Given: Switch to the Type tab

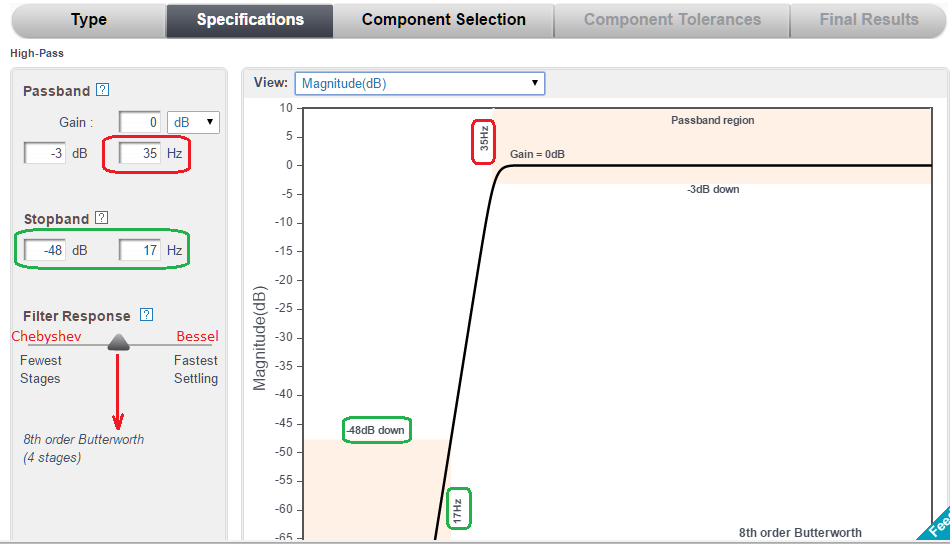Looking at the screenshot, I should (89, 20).
